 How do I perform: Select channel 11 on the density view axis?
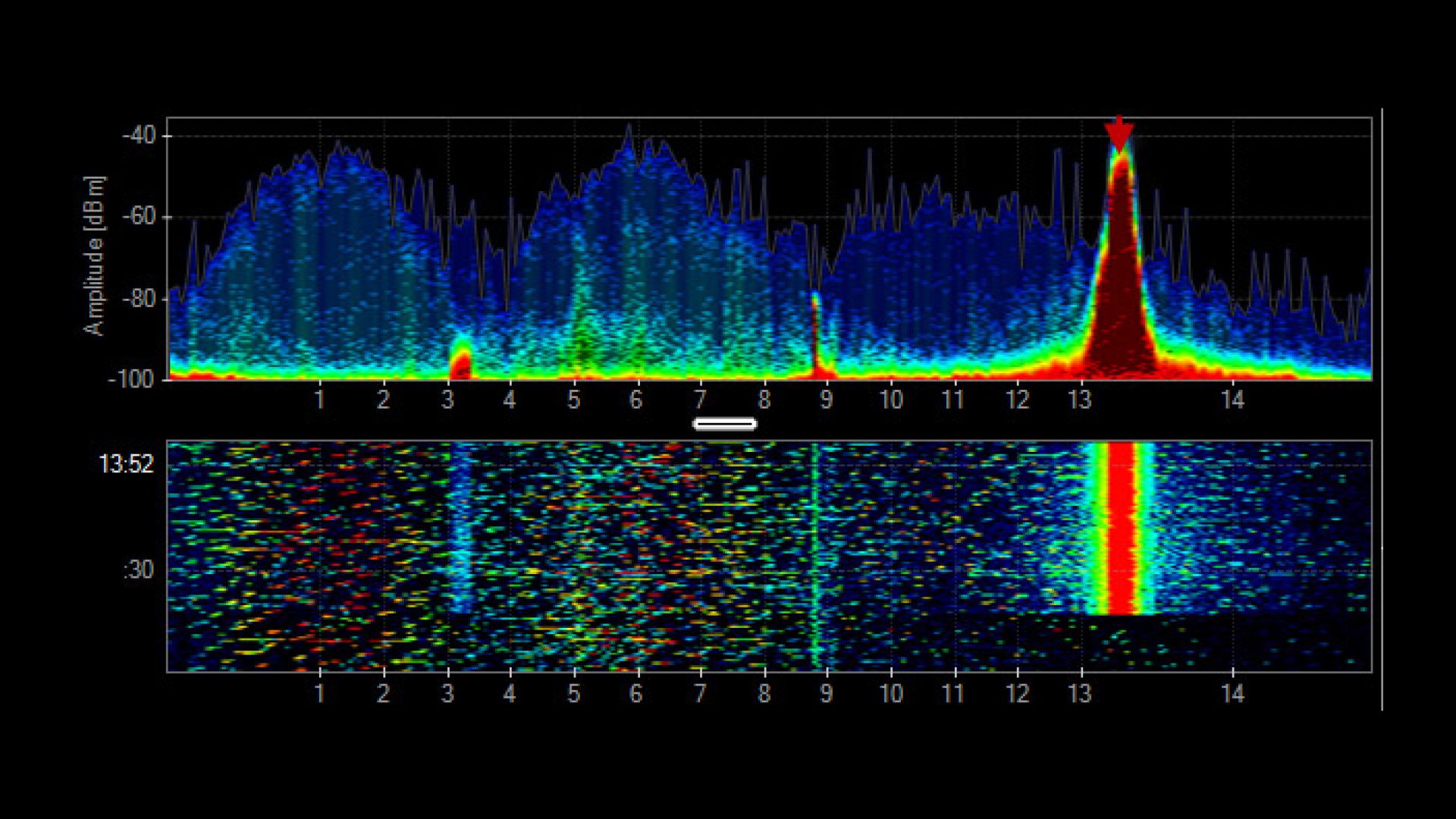point(953,399)
